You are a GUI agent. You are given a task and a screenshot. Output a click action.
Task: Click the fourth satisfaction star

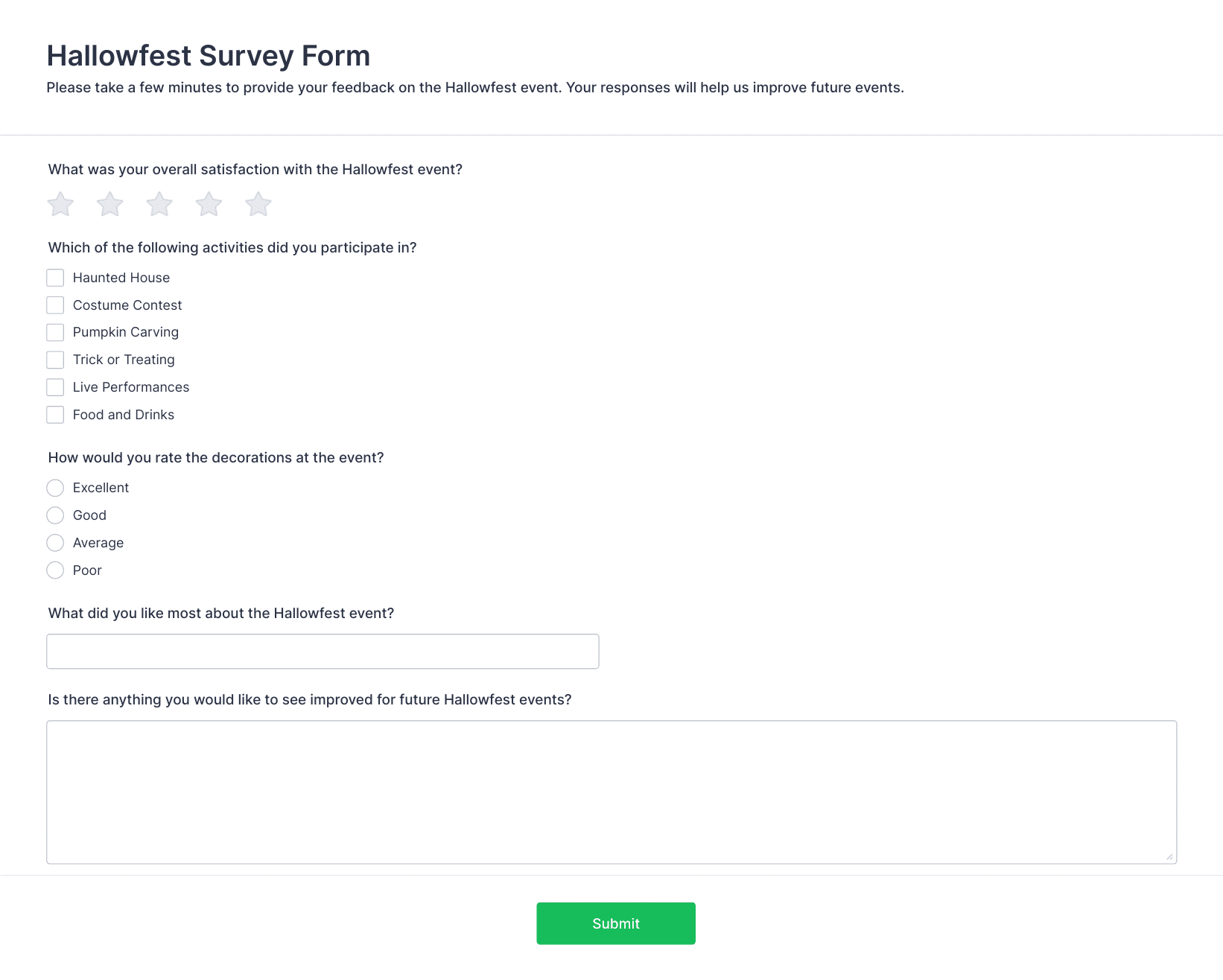(209, 204)
